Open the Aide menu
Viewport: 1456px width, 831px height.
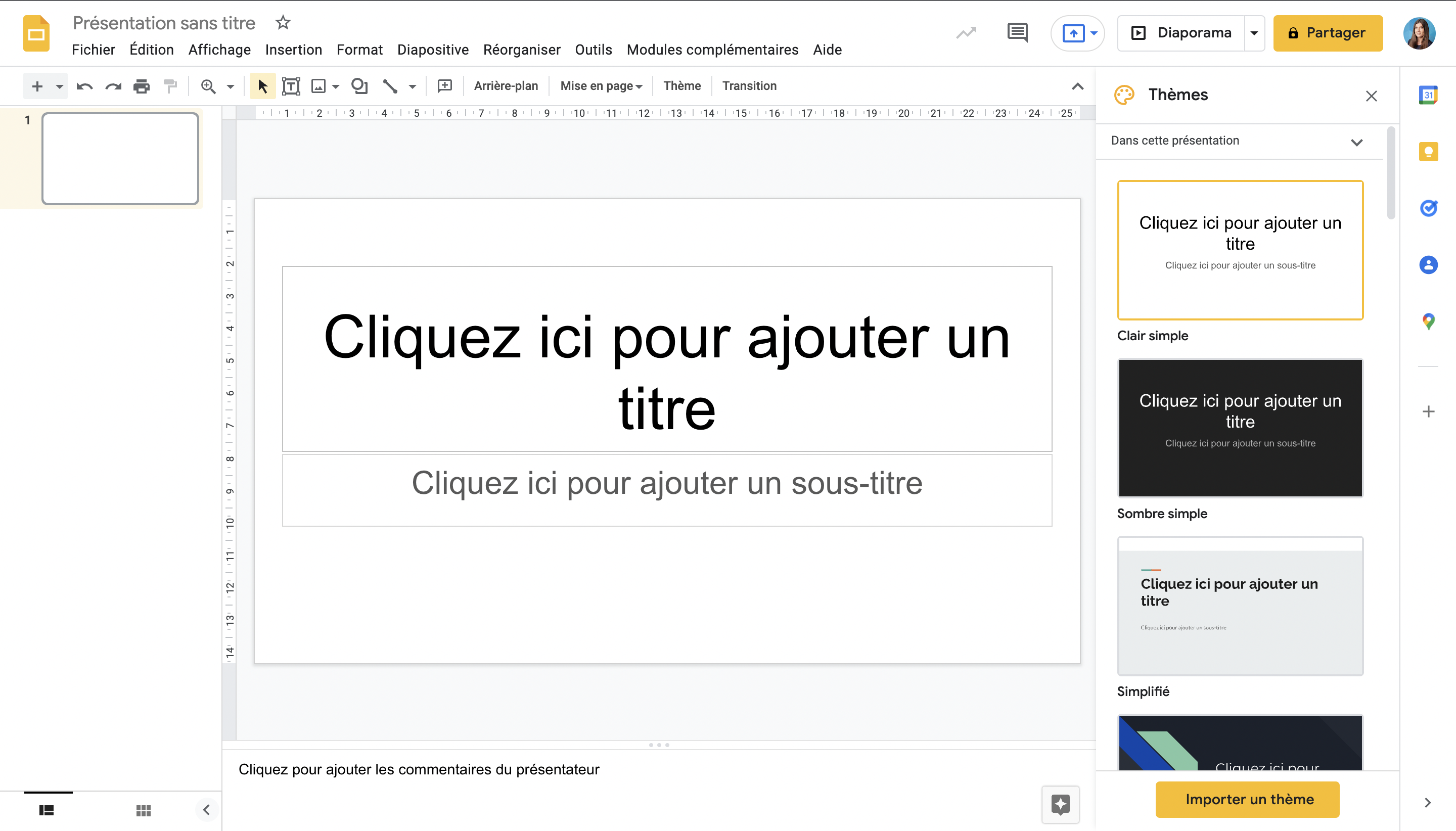[x=828, y=50]
